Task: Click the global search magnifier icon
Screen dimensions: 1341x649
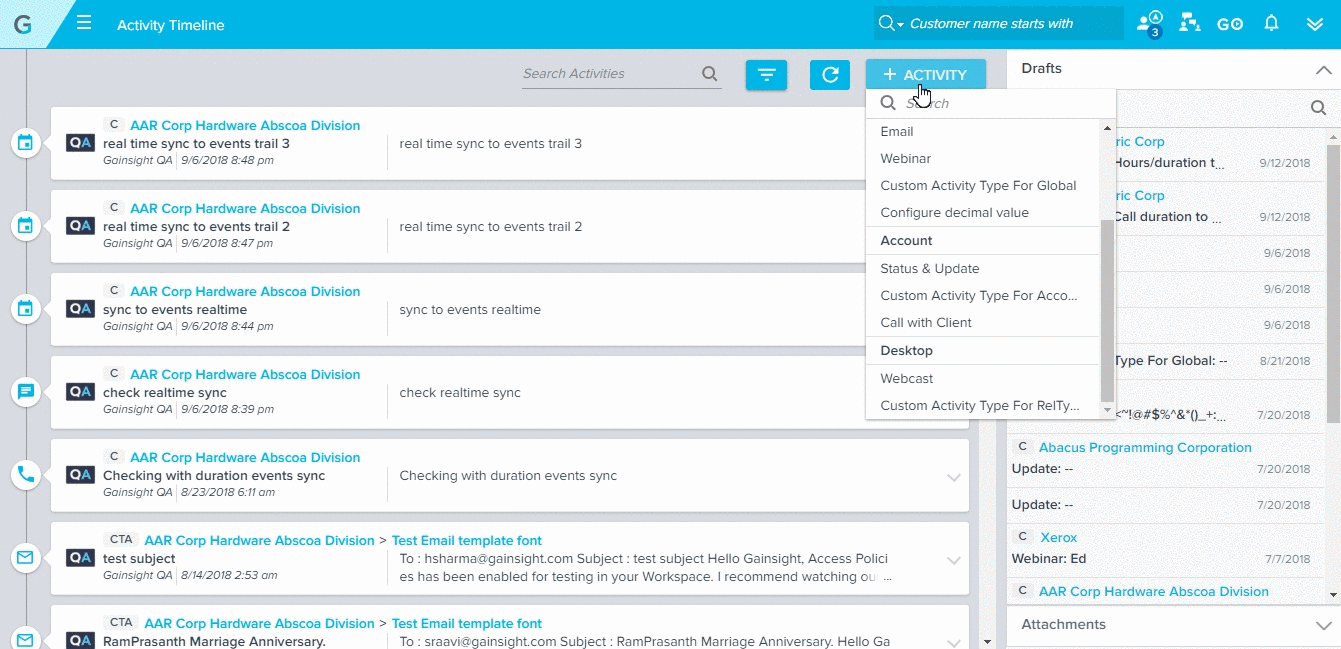Action: pyautogui.click(x=886, y=23)
